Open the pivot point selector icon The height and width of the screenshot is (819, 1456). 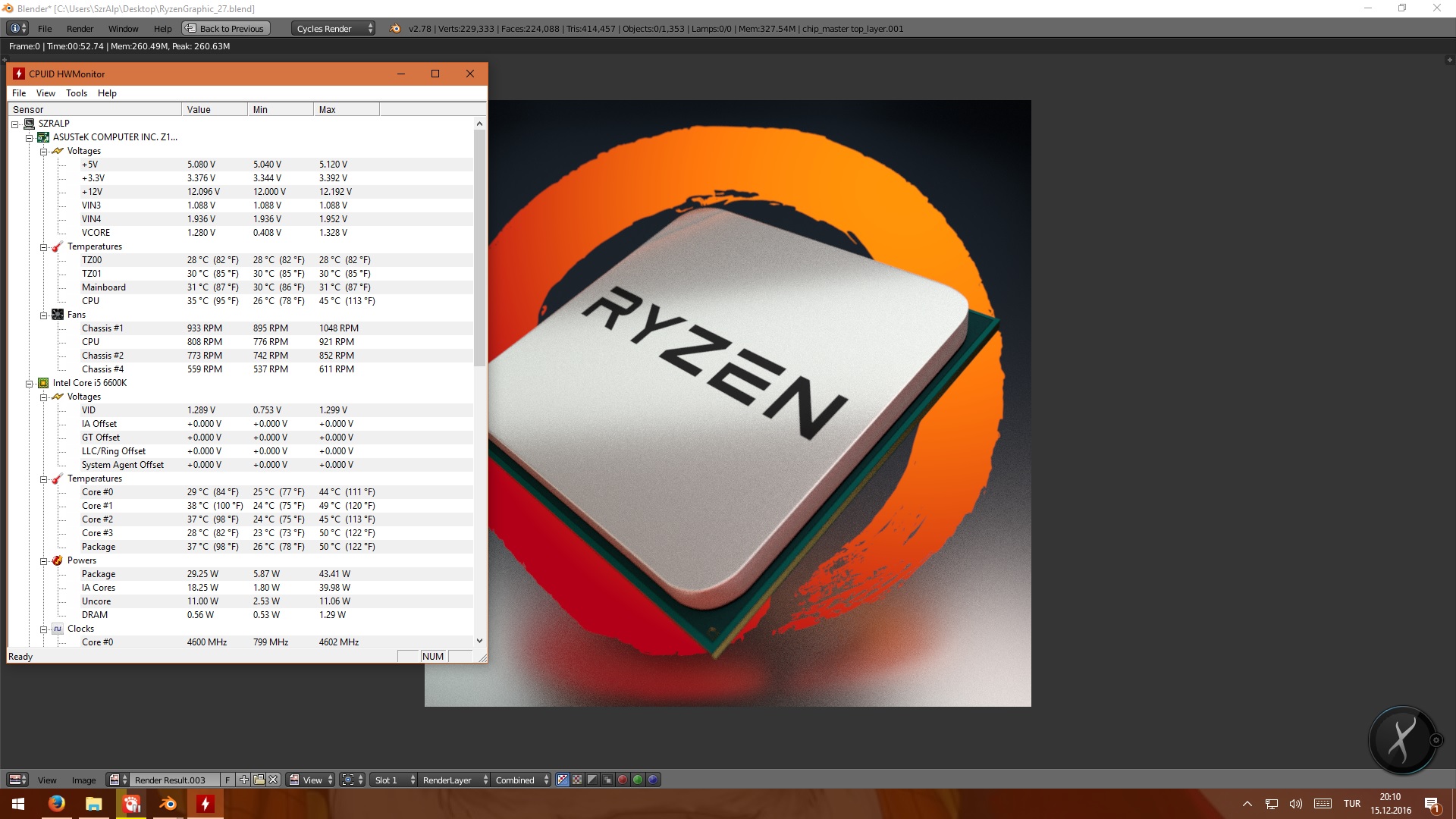[x=352, y=780]
